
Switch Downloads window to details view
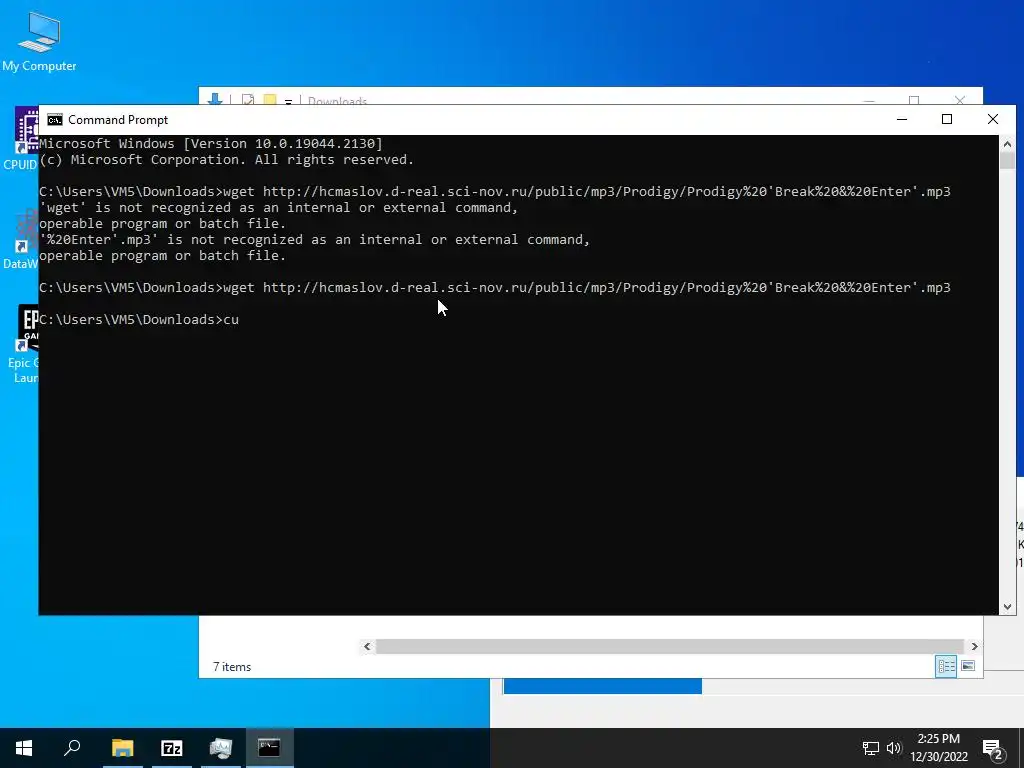click(x=946, y=666)
